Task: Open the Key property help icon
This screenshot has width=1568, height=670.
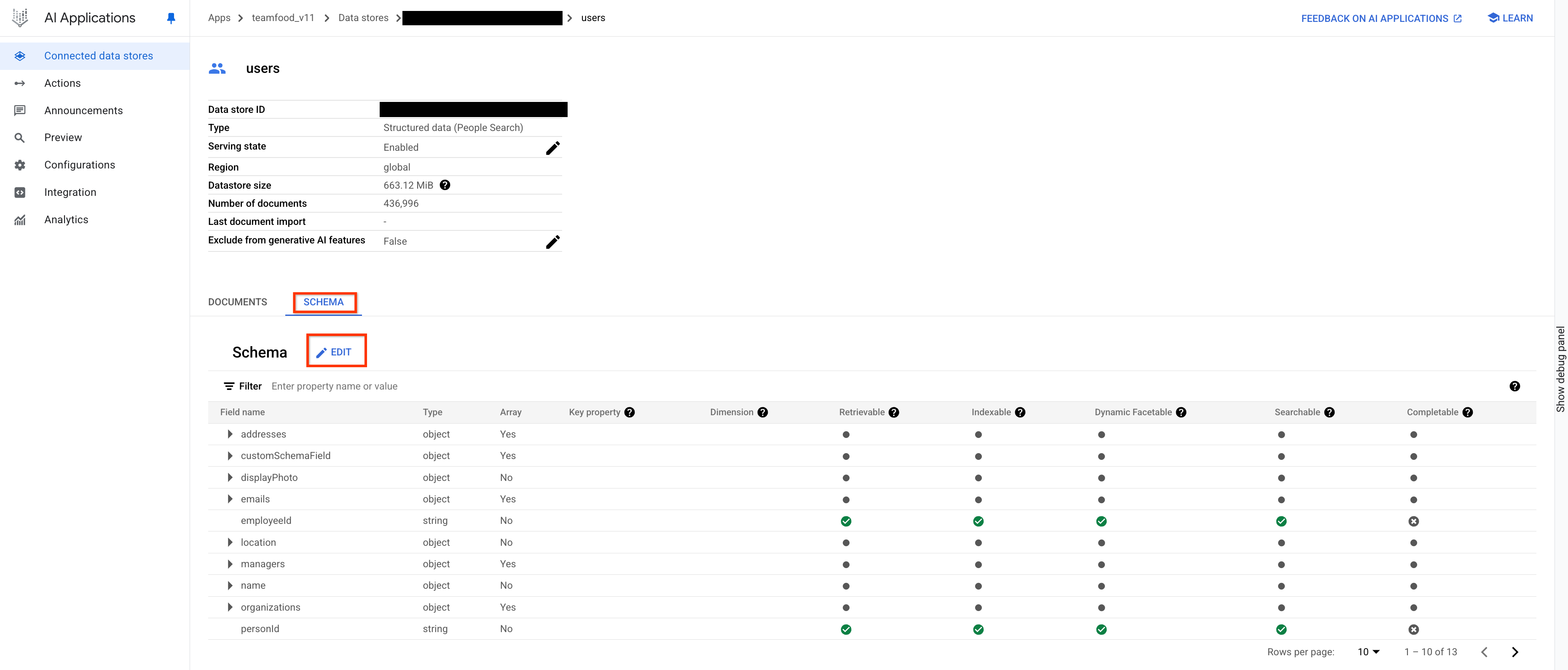Action: (630, 413)
